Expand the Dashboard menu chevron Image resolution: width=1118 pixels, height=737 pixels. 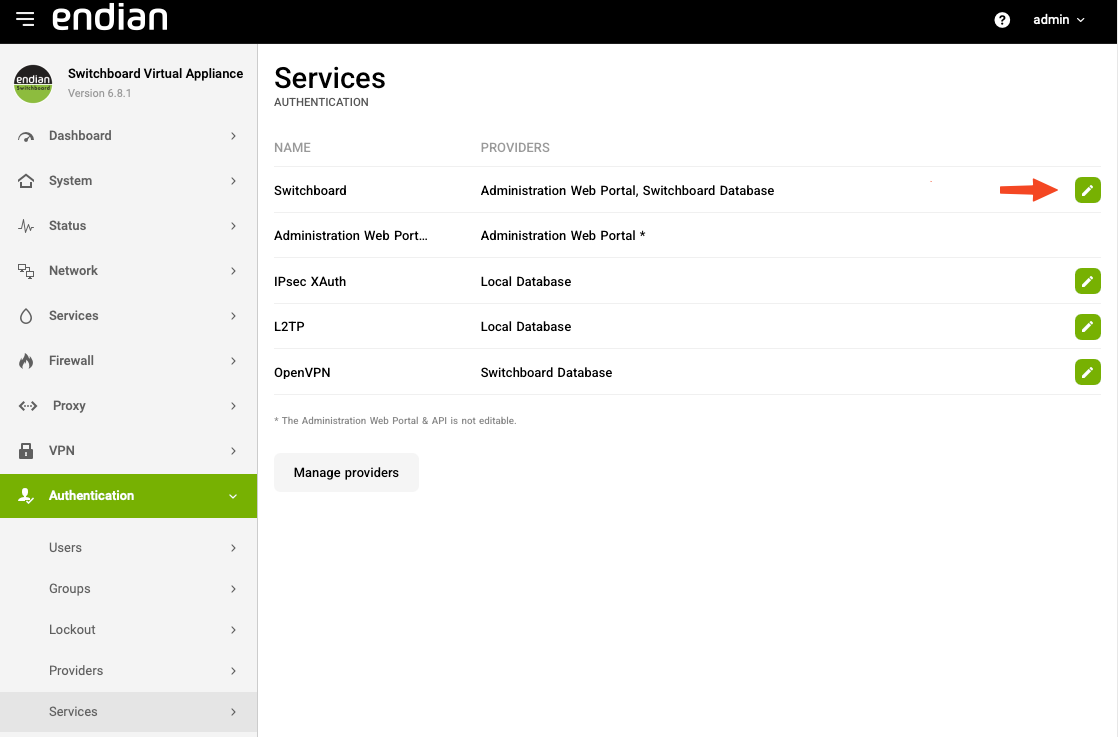[233, 136]
